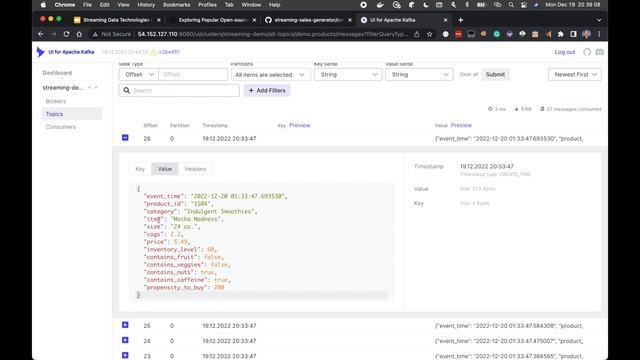The image size is (640, 360).
Task: Expand message row with offset 24
Action: point(125,340)
